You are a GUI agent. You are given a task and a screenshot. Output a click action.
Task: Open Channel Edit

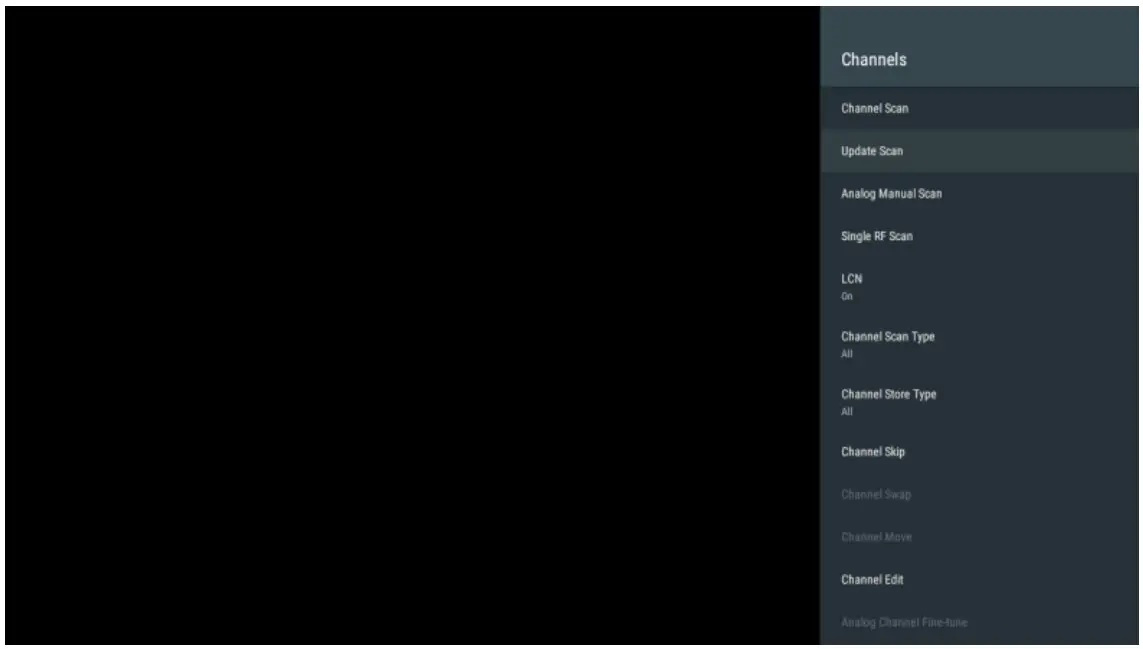pos(979,580)
